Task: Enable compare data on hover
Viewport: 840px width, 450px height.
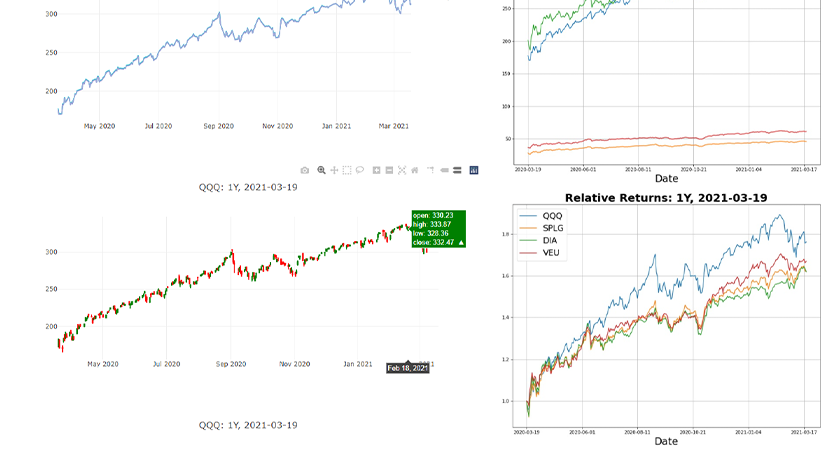Action: (457, 170)
